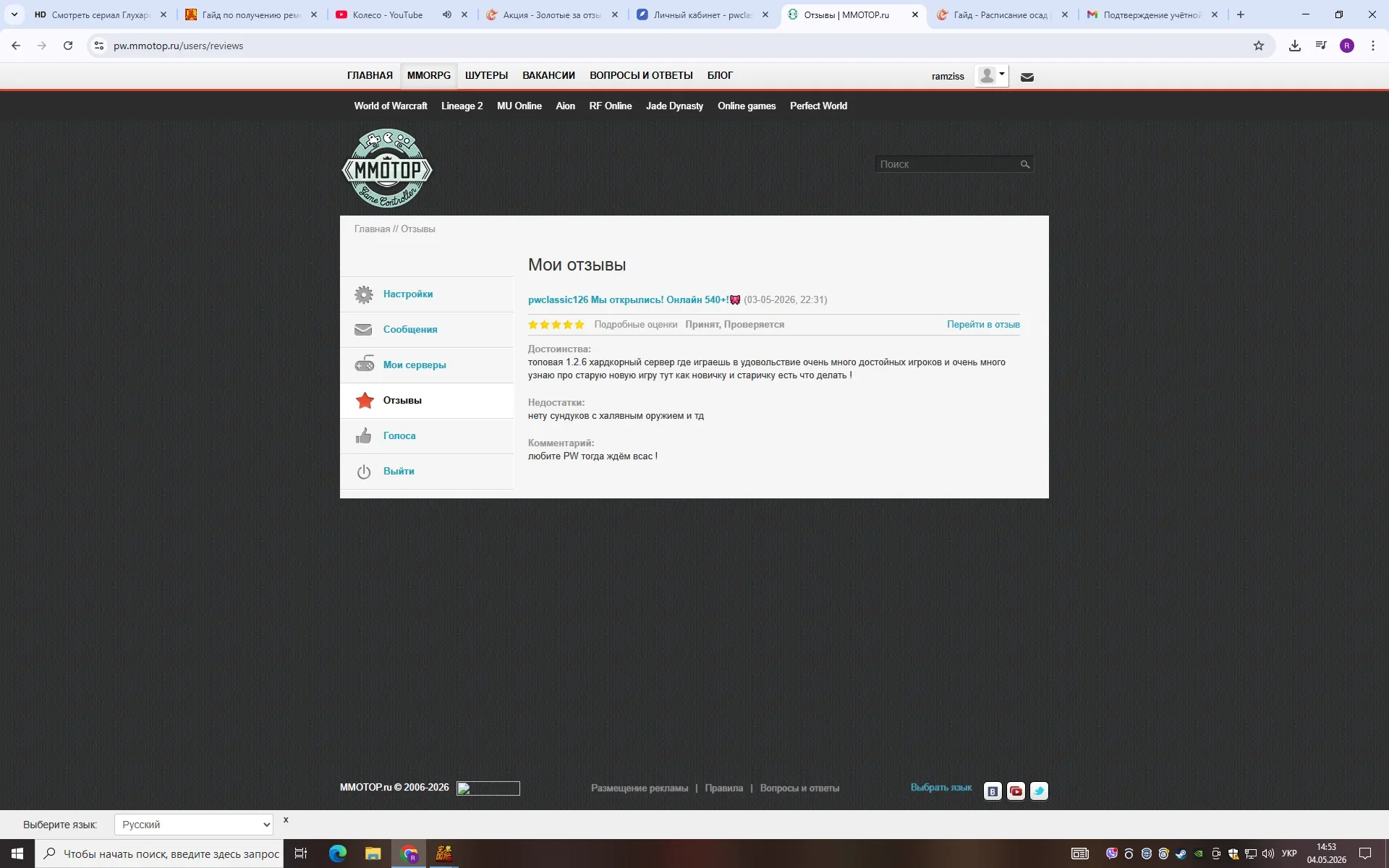Open the Правила footer link
The width and height of the screenshot is (1389, 868).
tap(723, 788)
